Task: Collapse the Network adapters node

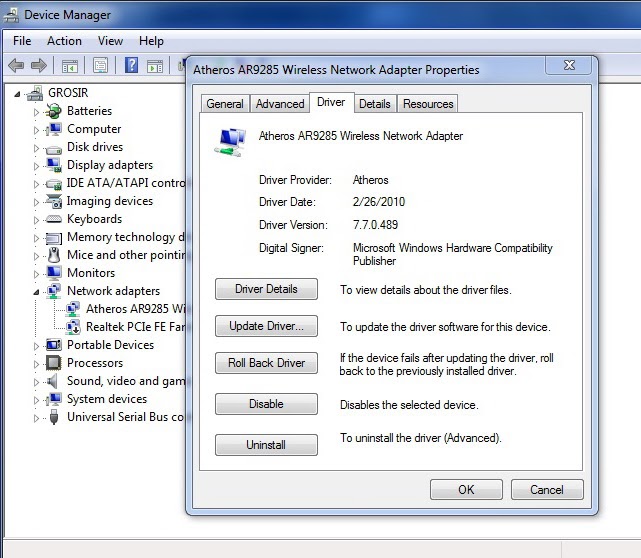Action: coord(36,292)
